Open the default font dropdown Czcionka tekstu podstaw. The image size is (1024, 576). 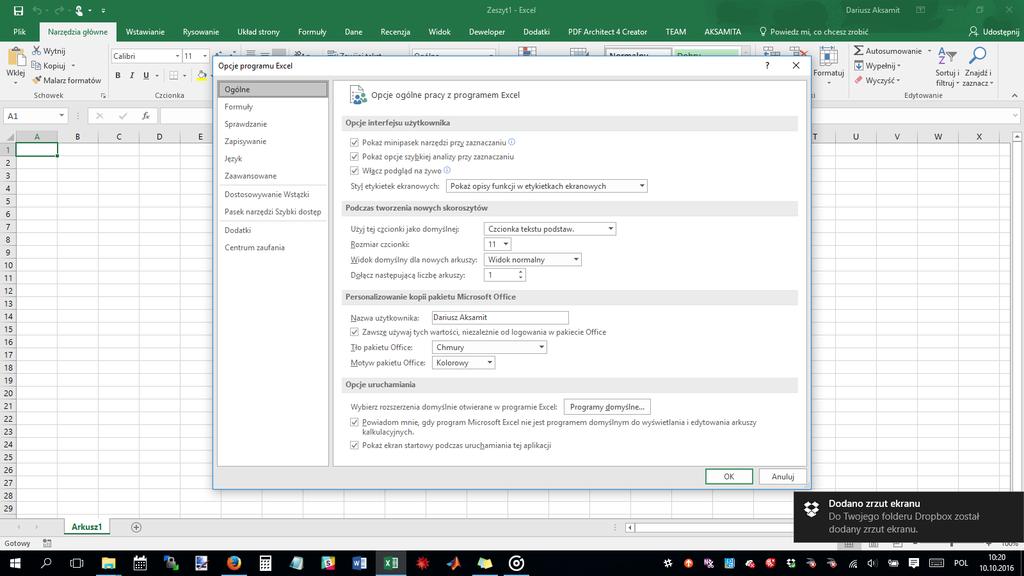tap(550, 229)
